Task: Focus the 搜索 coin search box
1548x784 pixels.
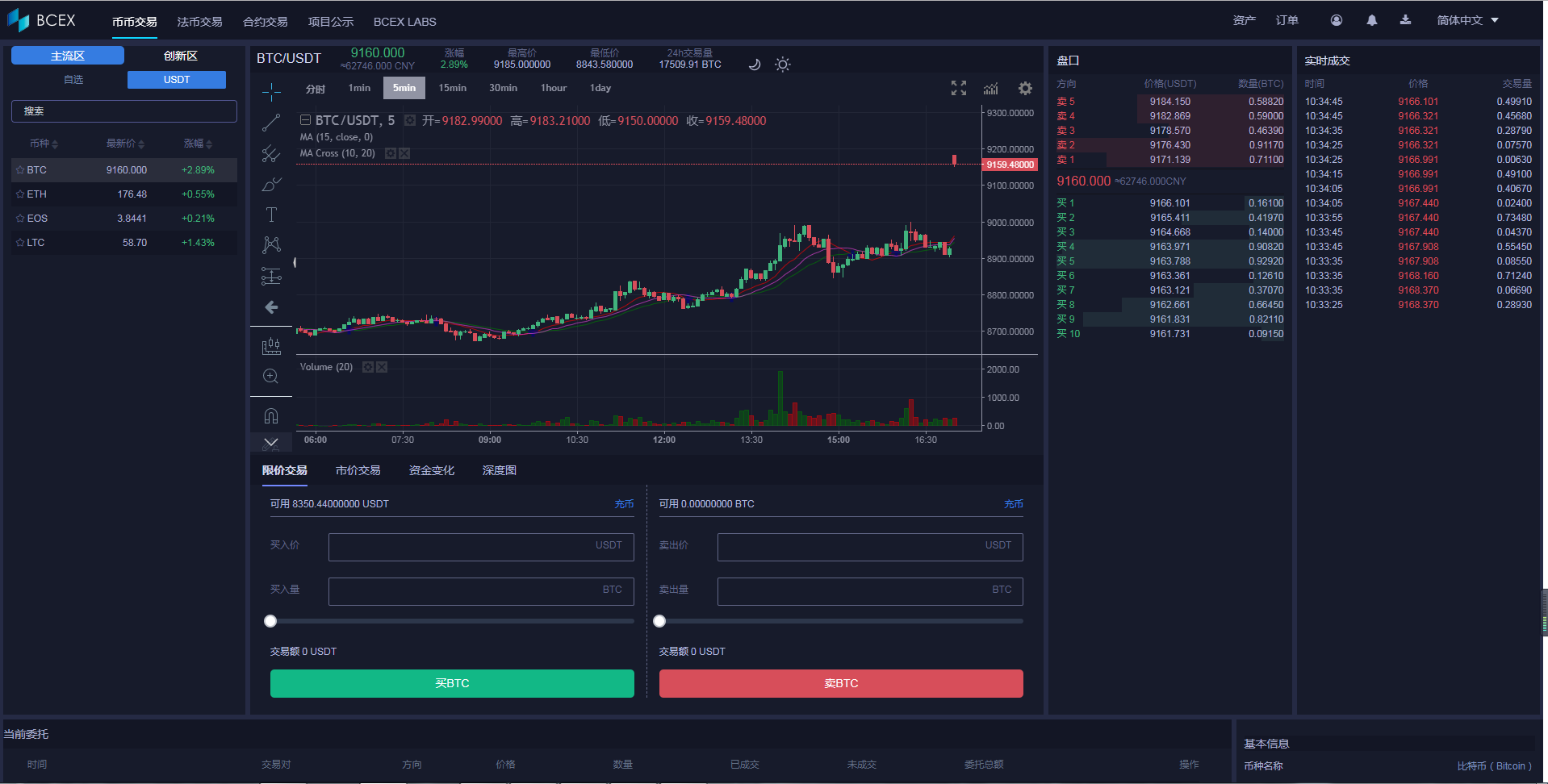Action: pyautogui.click(x=124, y=111)
